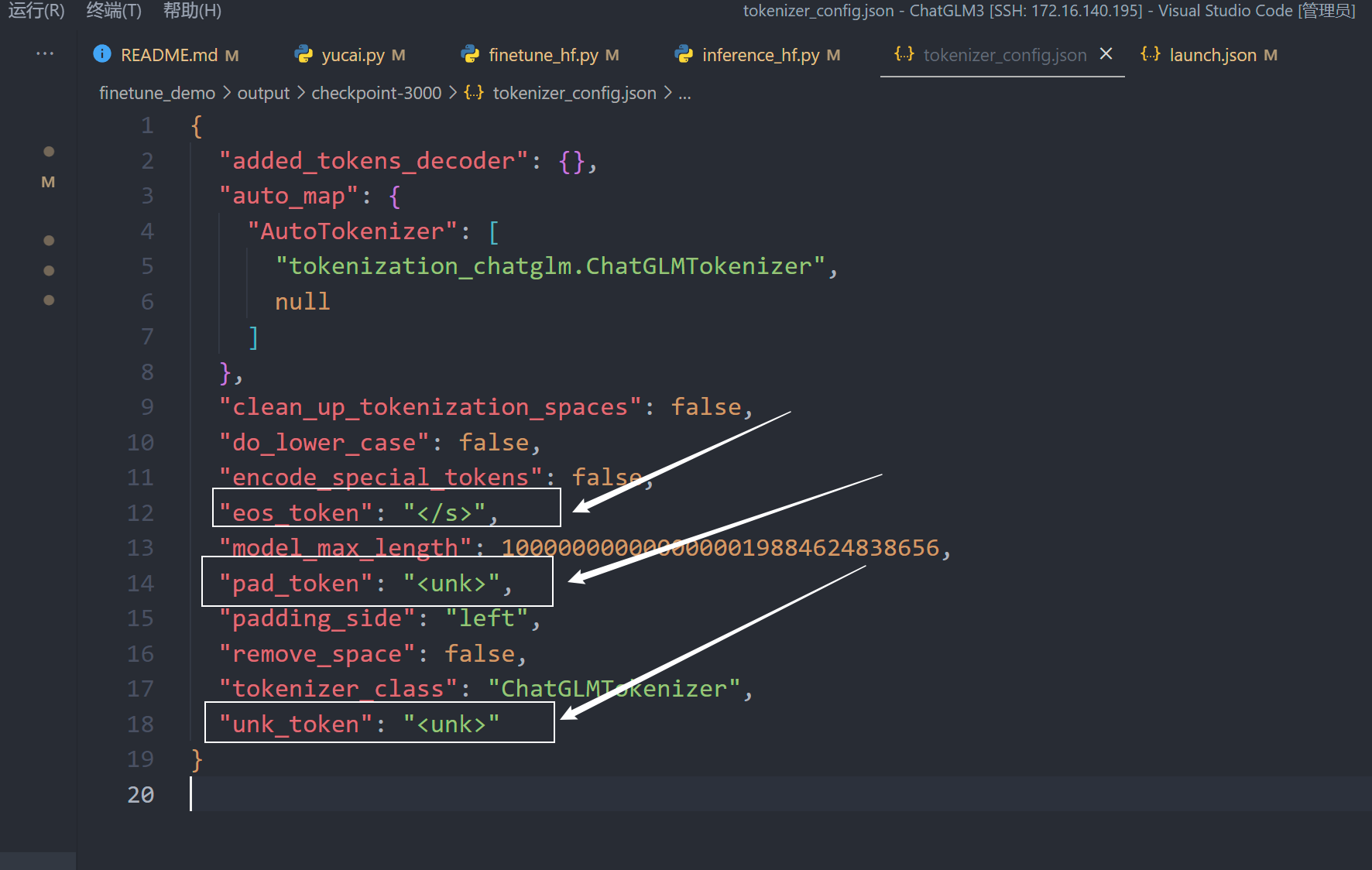Click the "added_tokens_decoder" key
The width and height of the screenshot is (1372, 870).
pos(373,160)
